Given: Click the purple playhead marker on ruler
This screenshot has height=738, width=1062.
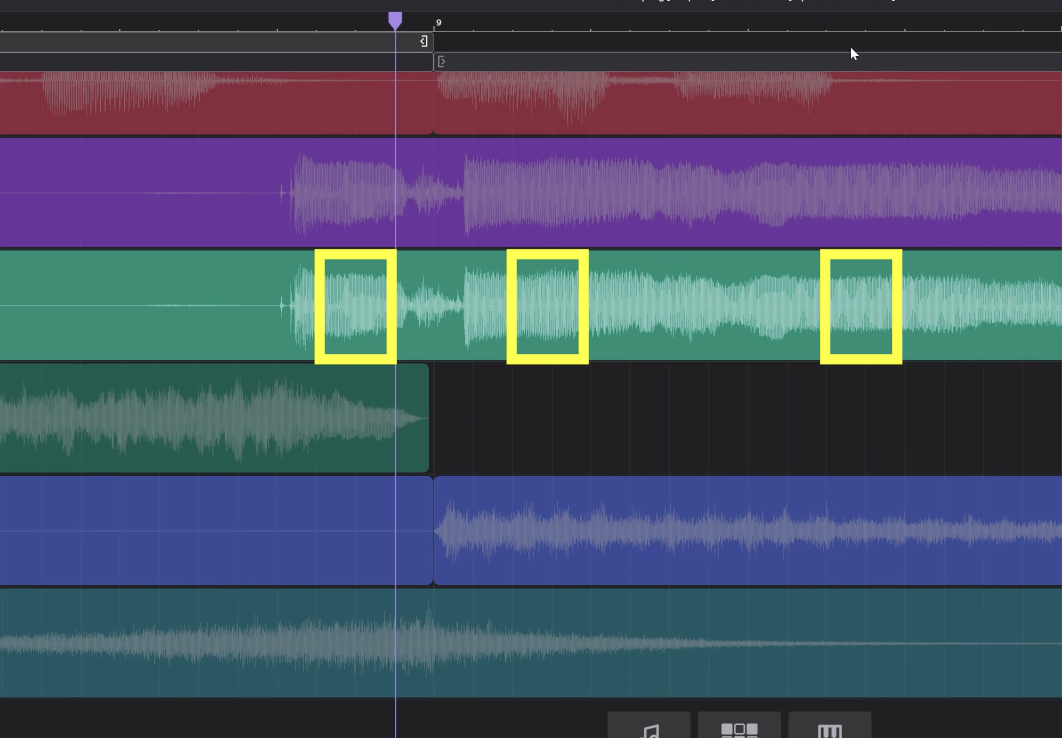Looking at the screenshot, I should pyautogui.click(x=395, y=20).
